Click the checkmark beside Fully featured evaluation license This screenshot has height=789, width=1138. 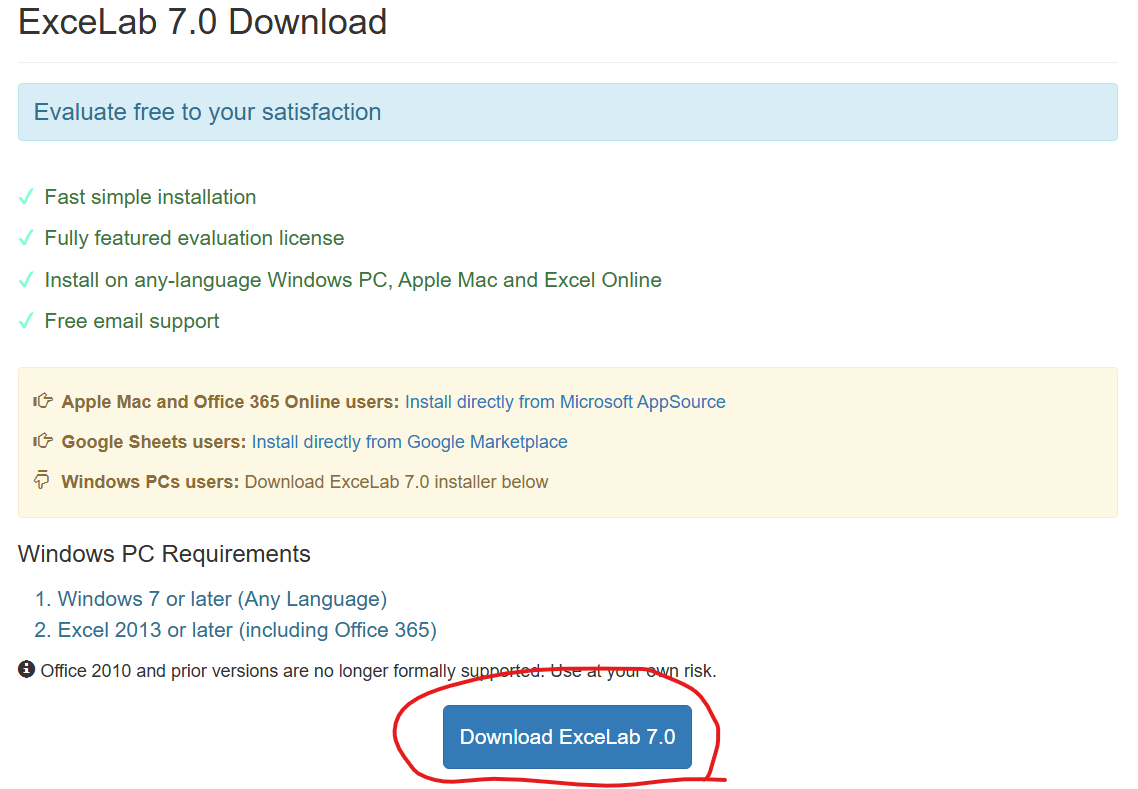pos(26,238)
